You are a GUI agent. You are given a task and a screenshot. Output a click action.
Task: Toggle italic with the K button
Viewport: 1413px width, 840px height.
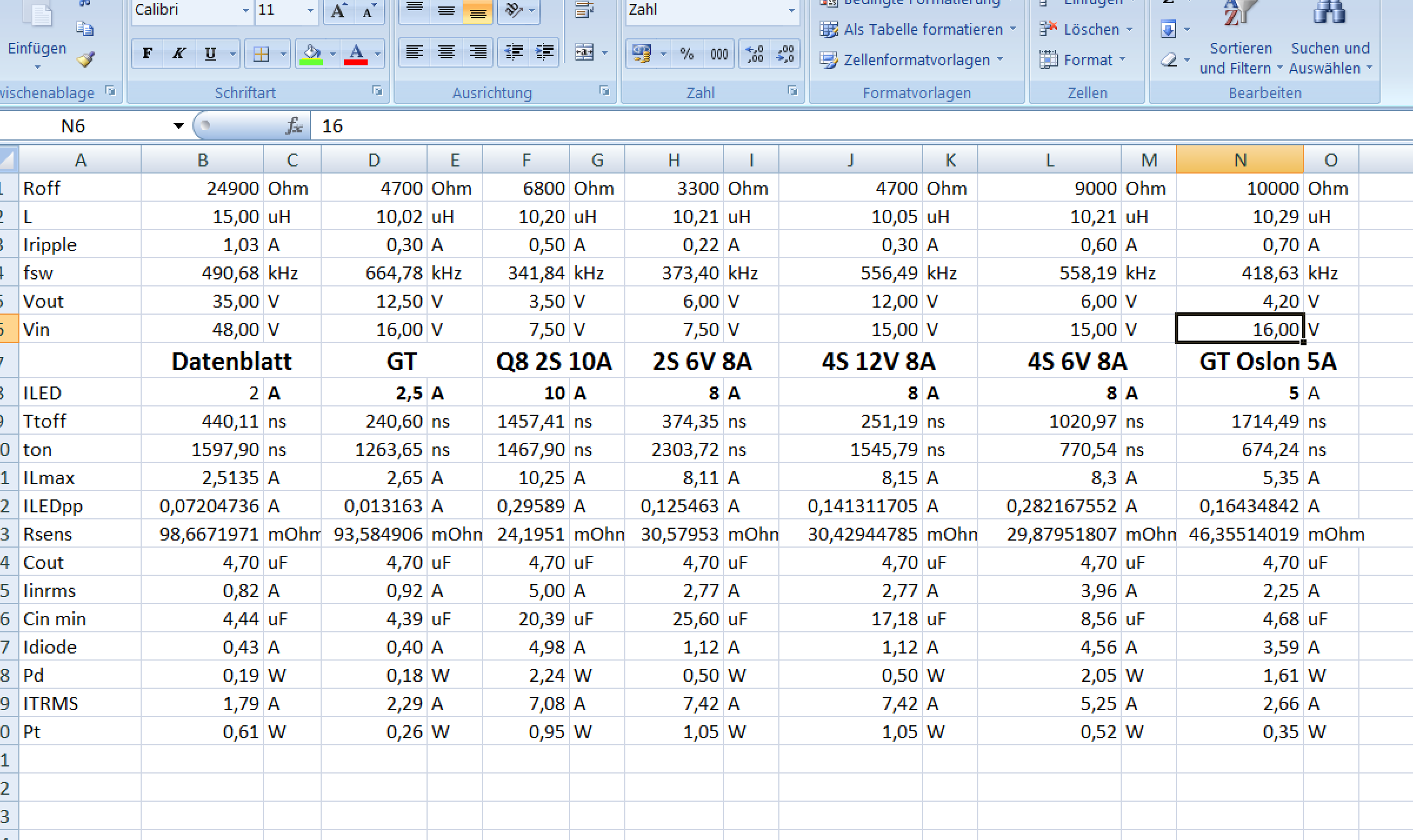coord(178,54)
